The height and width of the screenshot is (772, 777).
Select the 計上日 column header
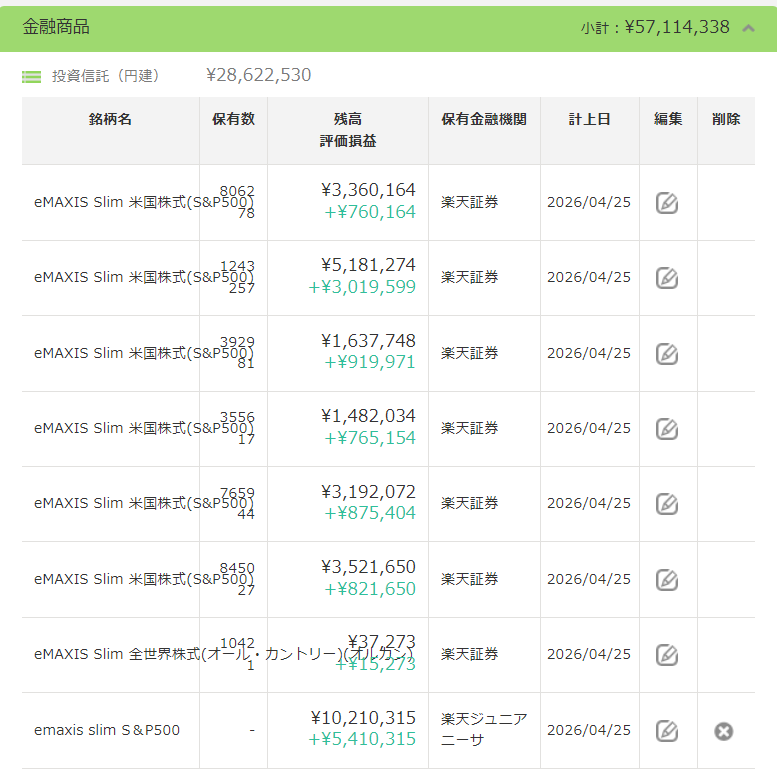[590, 119]
